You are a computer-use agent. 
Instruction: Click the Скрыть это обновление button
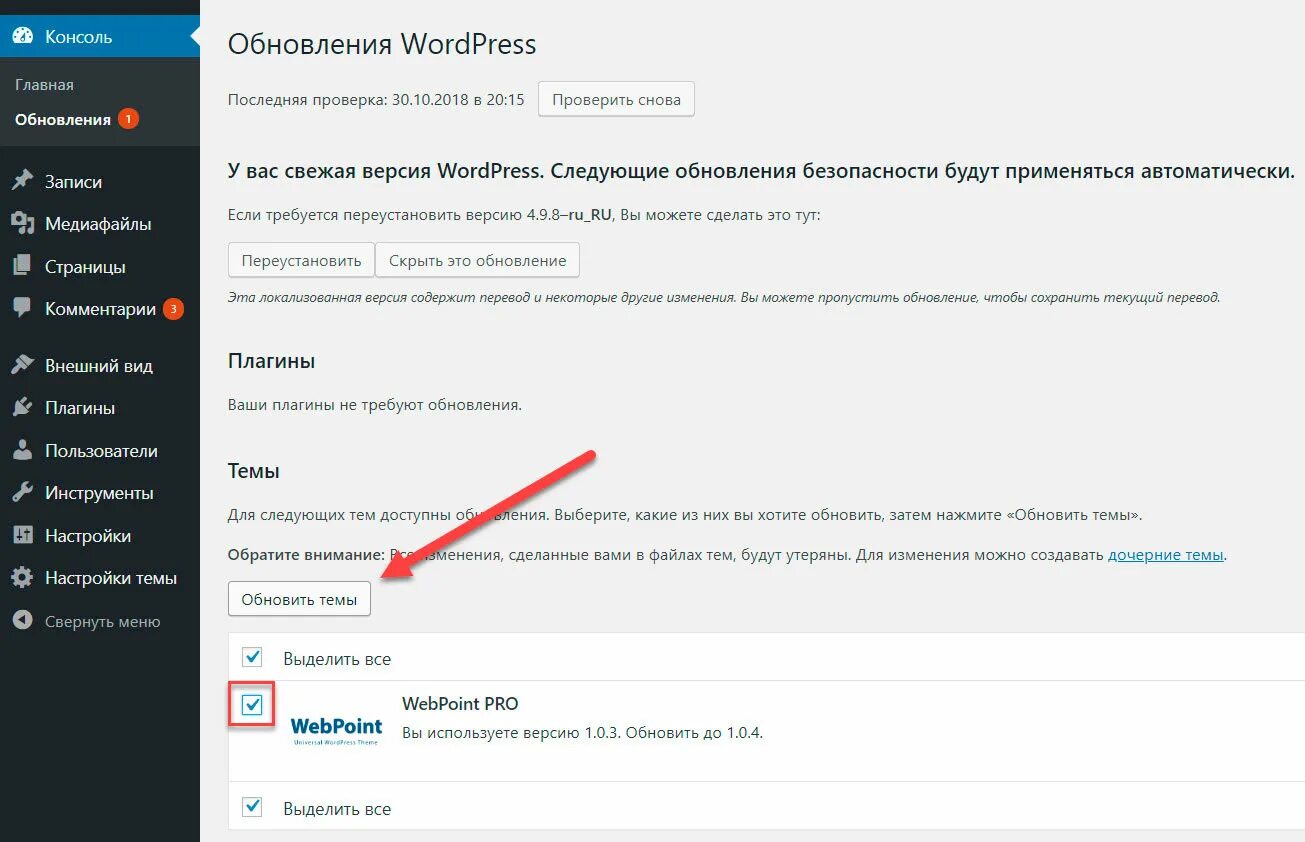coord(477,260)
